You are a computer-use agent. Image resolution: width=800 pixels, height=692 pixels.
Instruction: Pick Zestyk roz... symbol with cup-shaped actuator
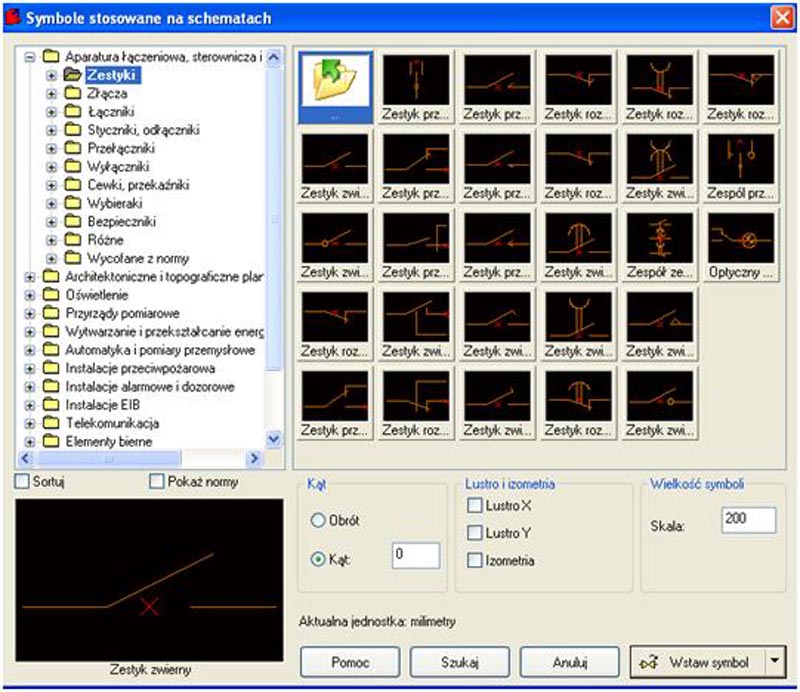click(660, 87)
